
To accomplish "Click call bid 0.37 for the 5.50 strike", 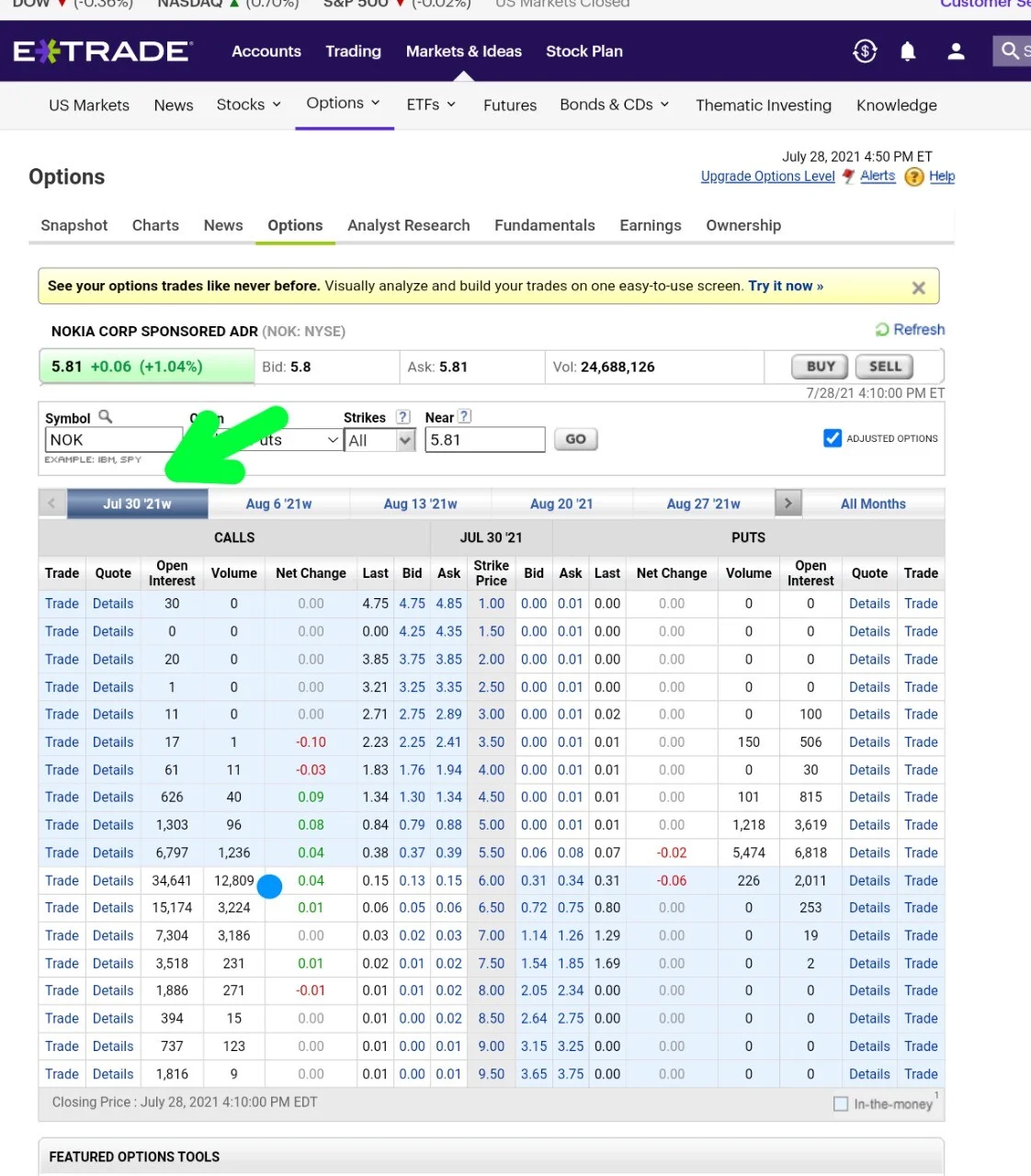I will (413, 853).
